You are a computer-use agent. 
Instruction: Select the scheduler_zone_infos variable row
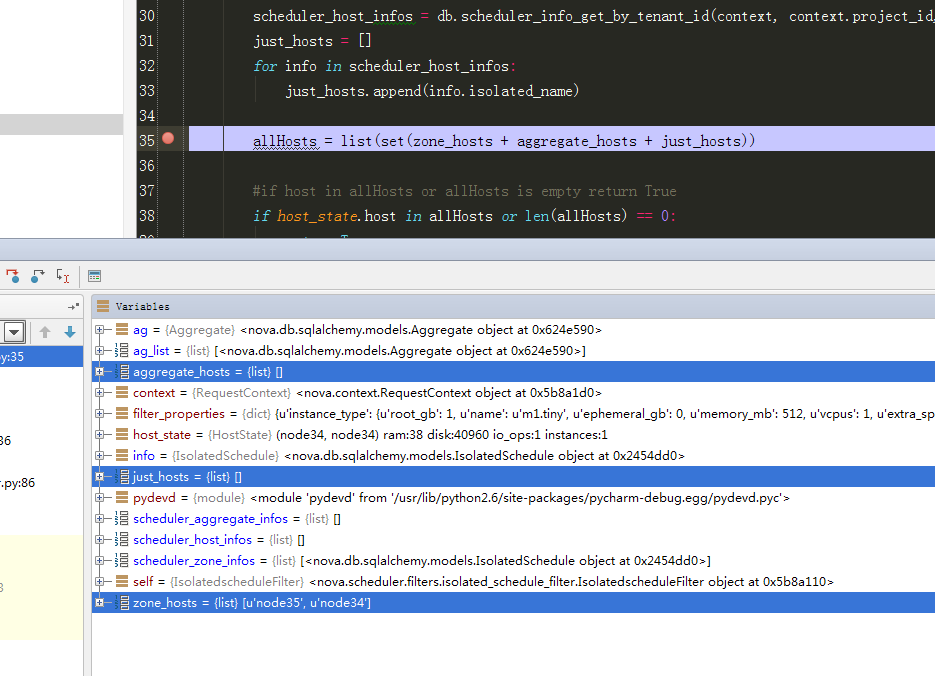pos(513,560)
